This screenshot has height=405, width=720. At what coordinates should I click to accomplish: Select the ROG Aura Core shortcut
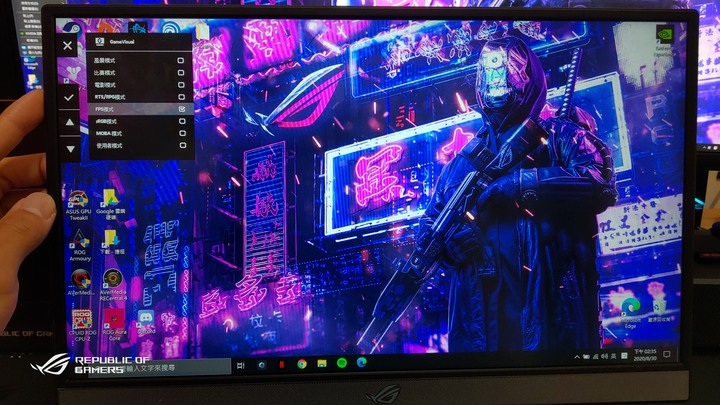coord(114,325)
